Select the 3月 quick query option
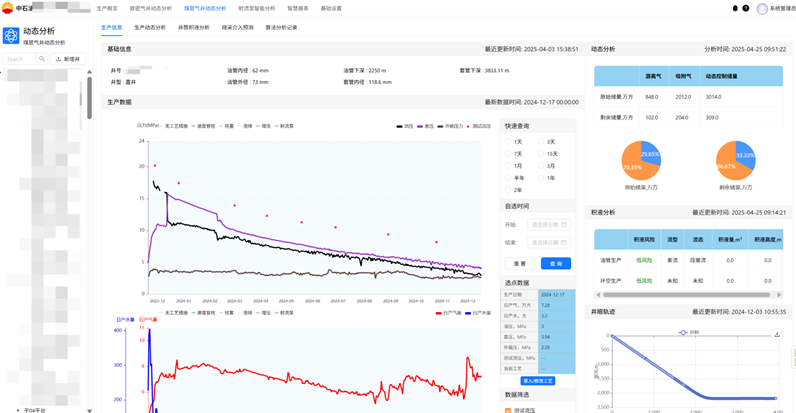This screenshot has height=413, width=796. pyautogui.click(x=547, y=166)
